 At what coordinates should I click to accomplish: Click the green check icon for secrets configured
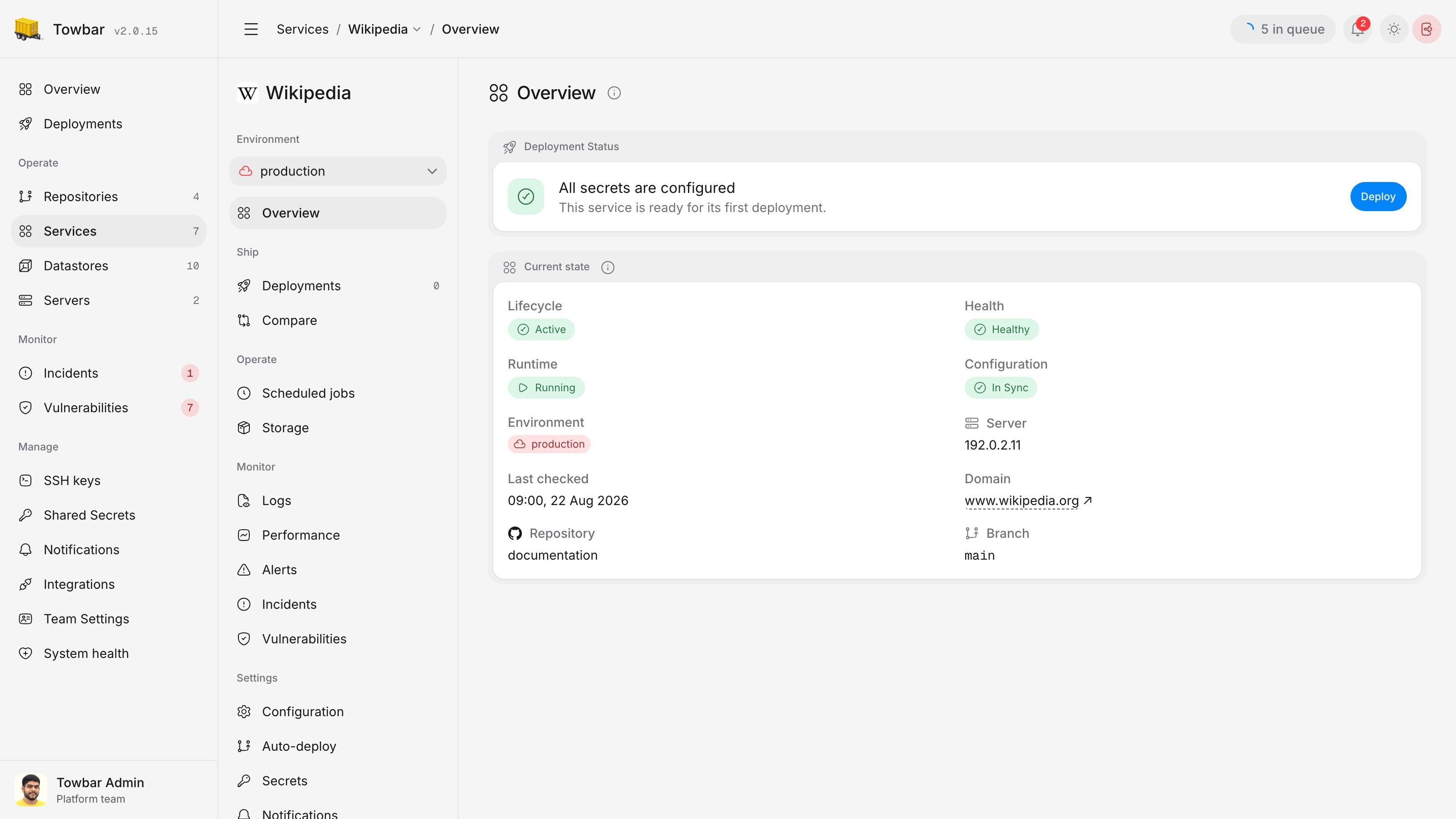(526, 197)
